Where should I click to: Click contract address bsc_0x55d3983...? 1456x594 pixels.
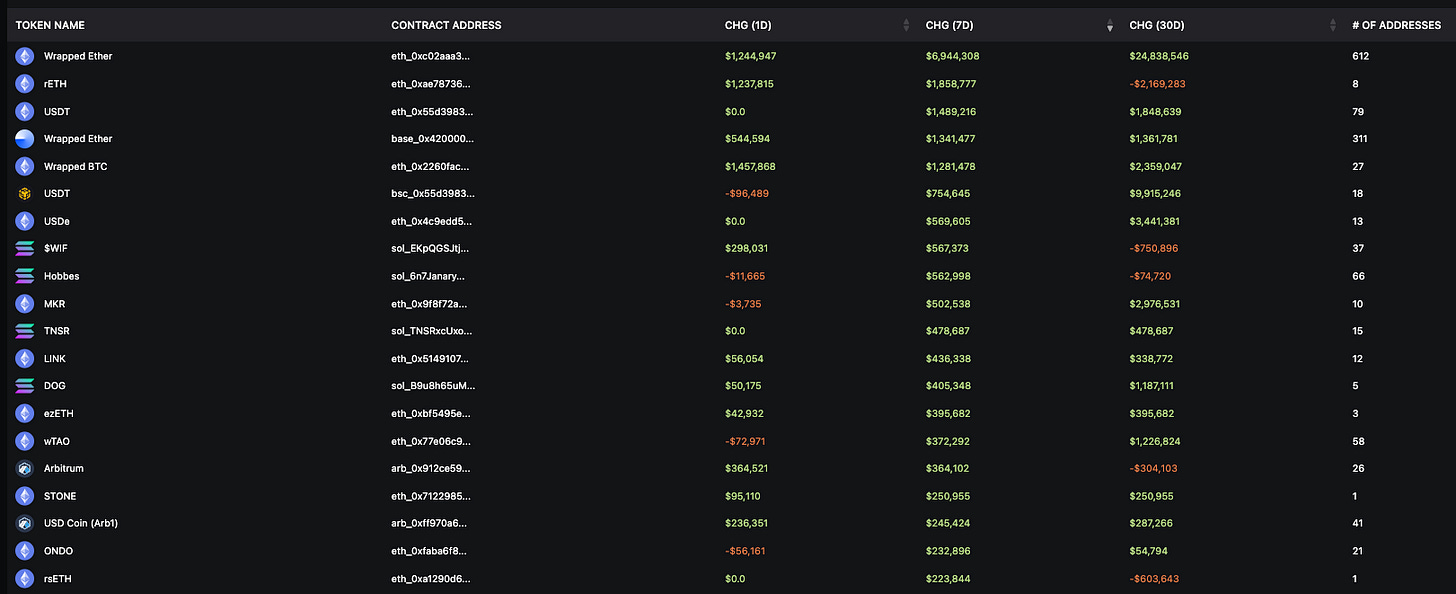[x=433, y=194]
